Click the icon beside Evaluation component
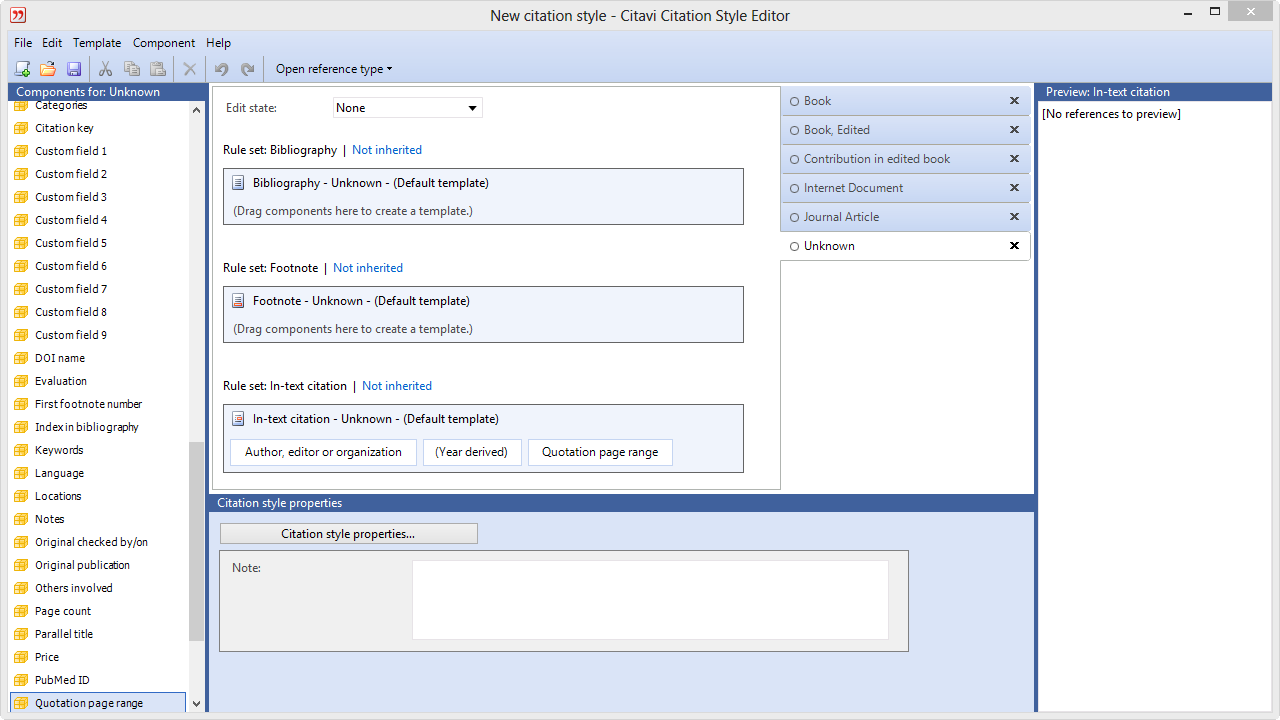 [21, 381]
